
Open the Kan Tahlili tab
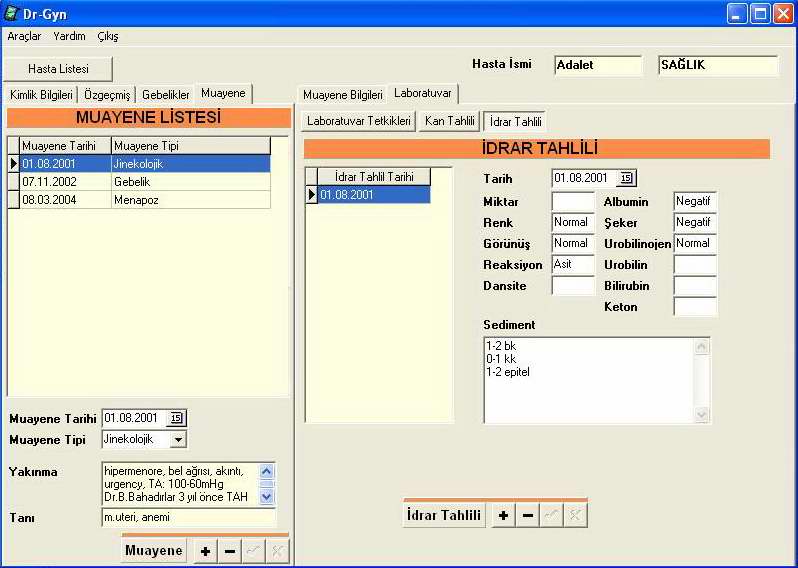[x=448, y=121]
